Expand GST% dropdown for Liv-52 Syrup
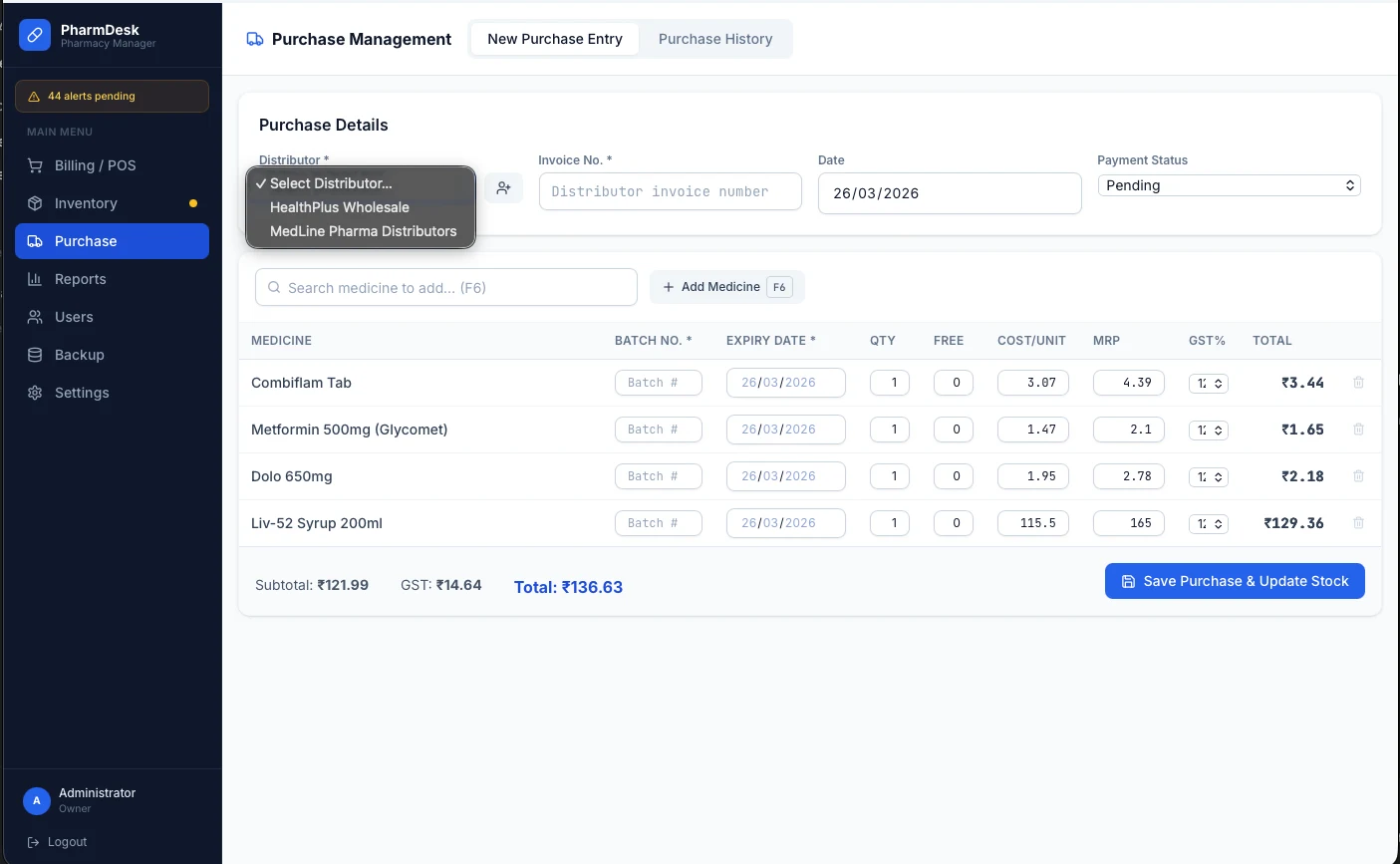 click(1208, 524)
